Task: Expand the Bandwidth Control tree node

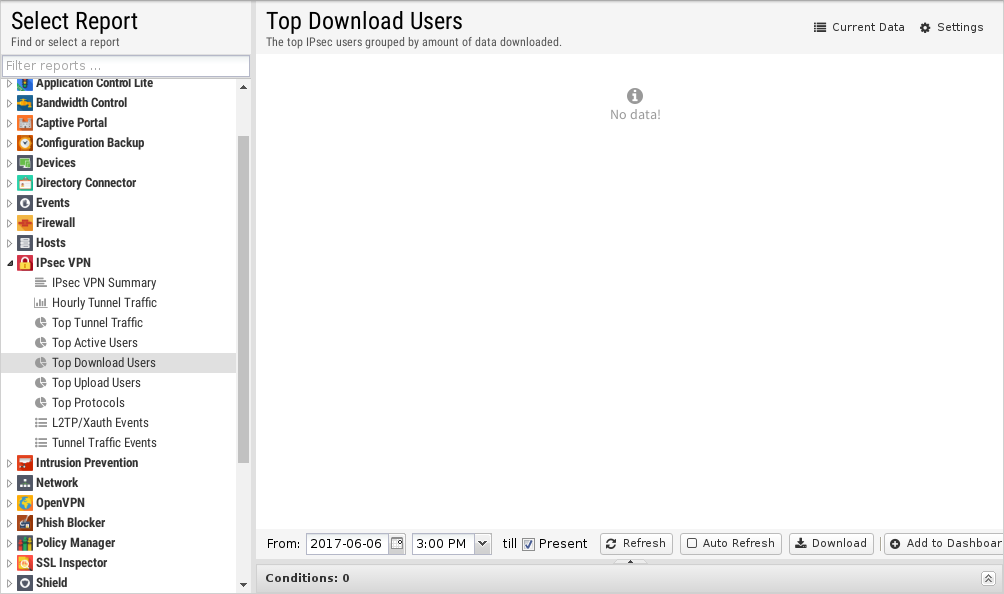Action: [9, 103]
